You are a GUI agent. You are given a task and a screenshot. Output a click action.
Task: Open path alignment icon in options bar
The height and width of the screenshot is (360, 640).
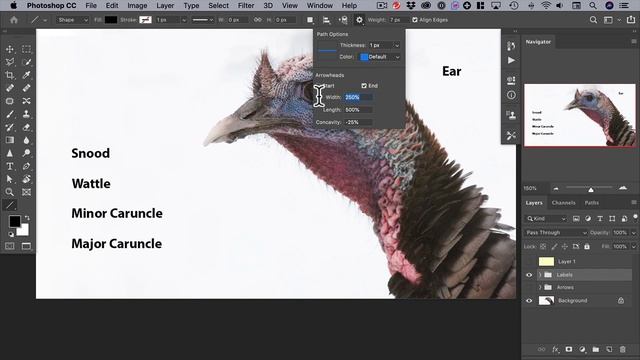coord(326,20)
